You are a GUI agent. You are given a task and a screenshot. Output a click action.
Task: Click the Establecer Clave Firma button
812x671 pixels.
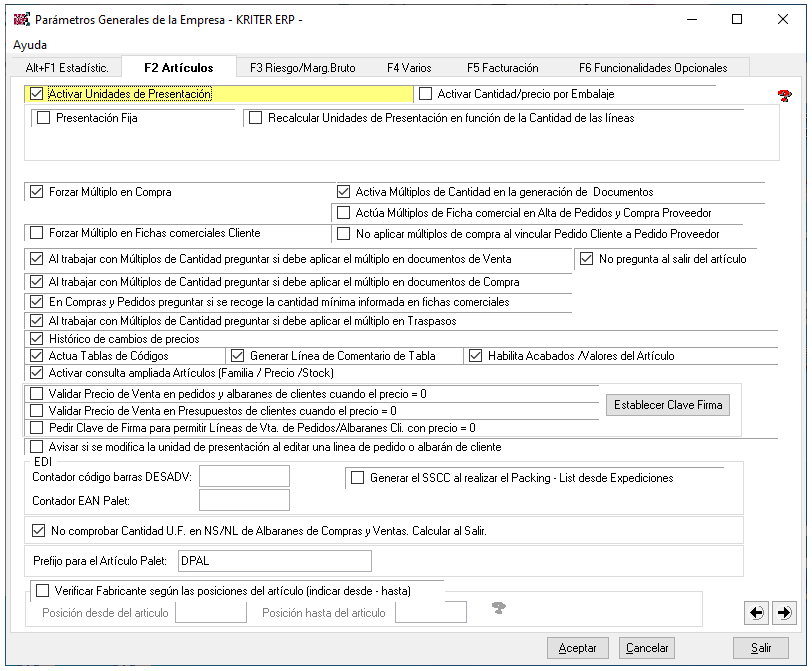[668, 405]
